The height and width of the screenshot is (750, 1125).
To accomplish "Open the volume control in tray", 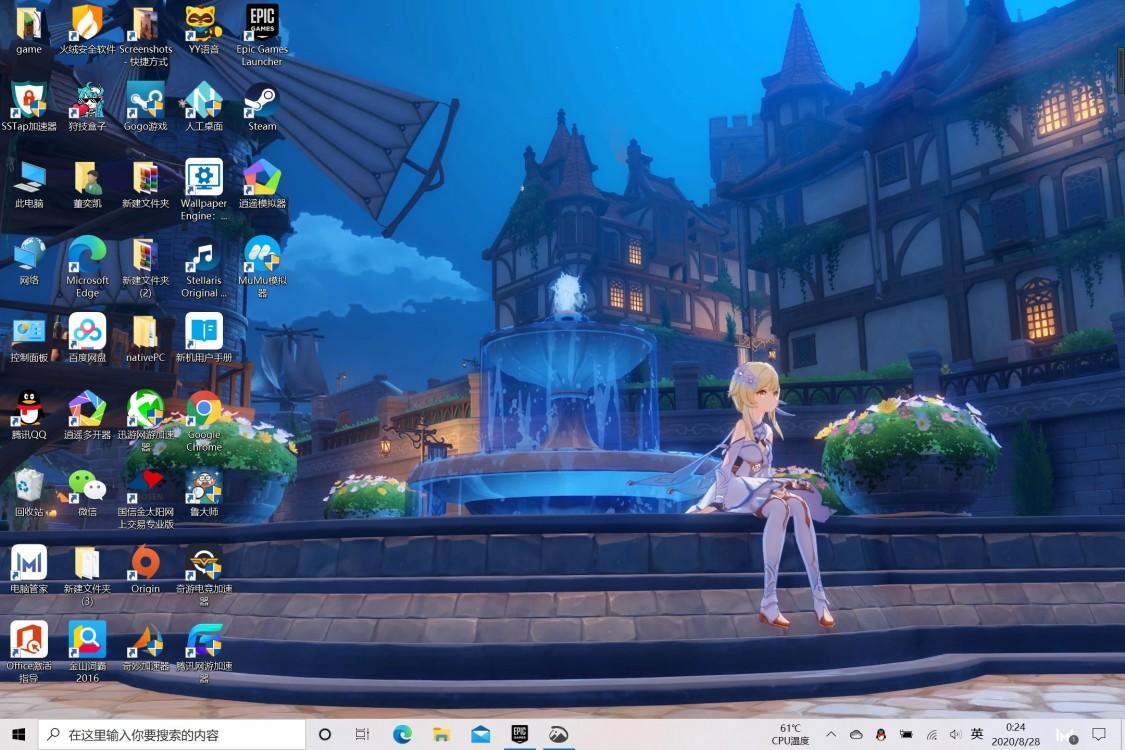I will click(955, 734).
